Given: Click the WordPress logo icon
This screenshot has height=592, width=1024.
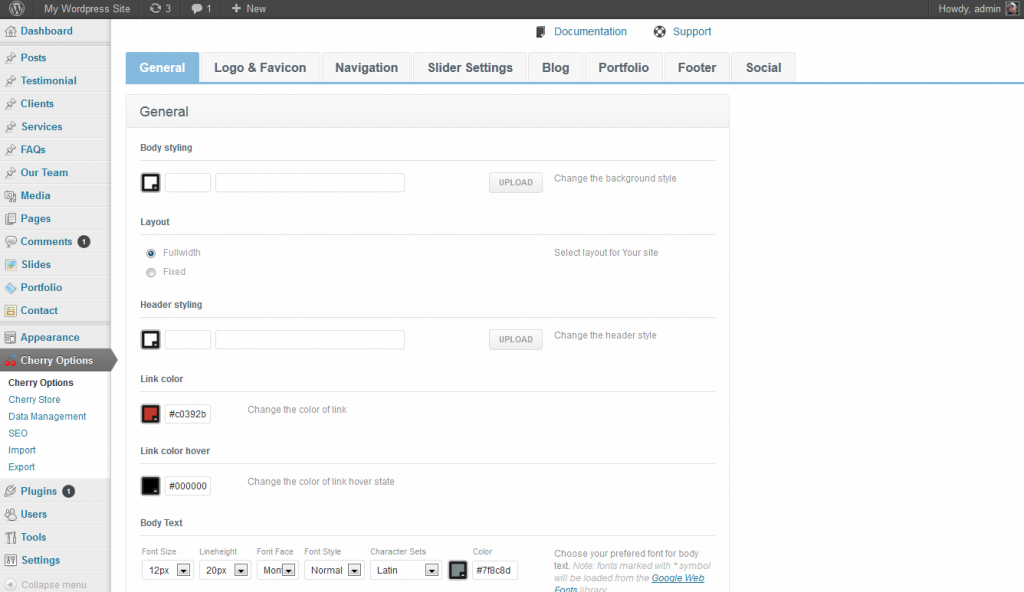Looking at the screenshot, I should tap(17, 8).
